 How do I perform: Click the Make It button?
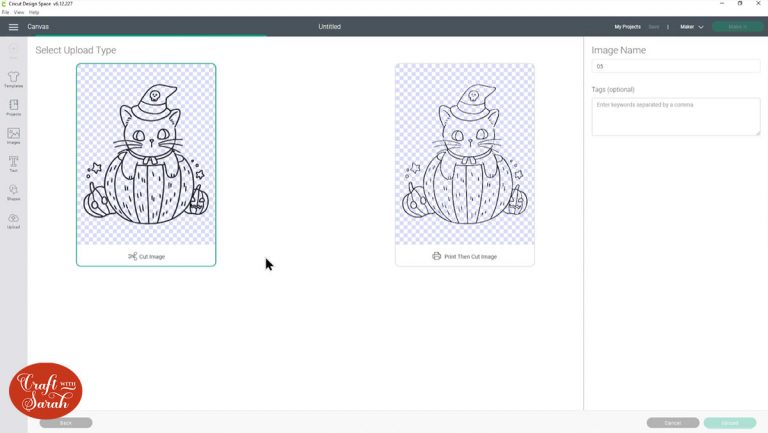point(737,27)
